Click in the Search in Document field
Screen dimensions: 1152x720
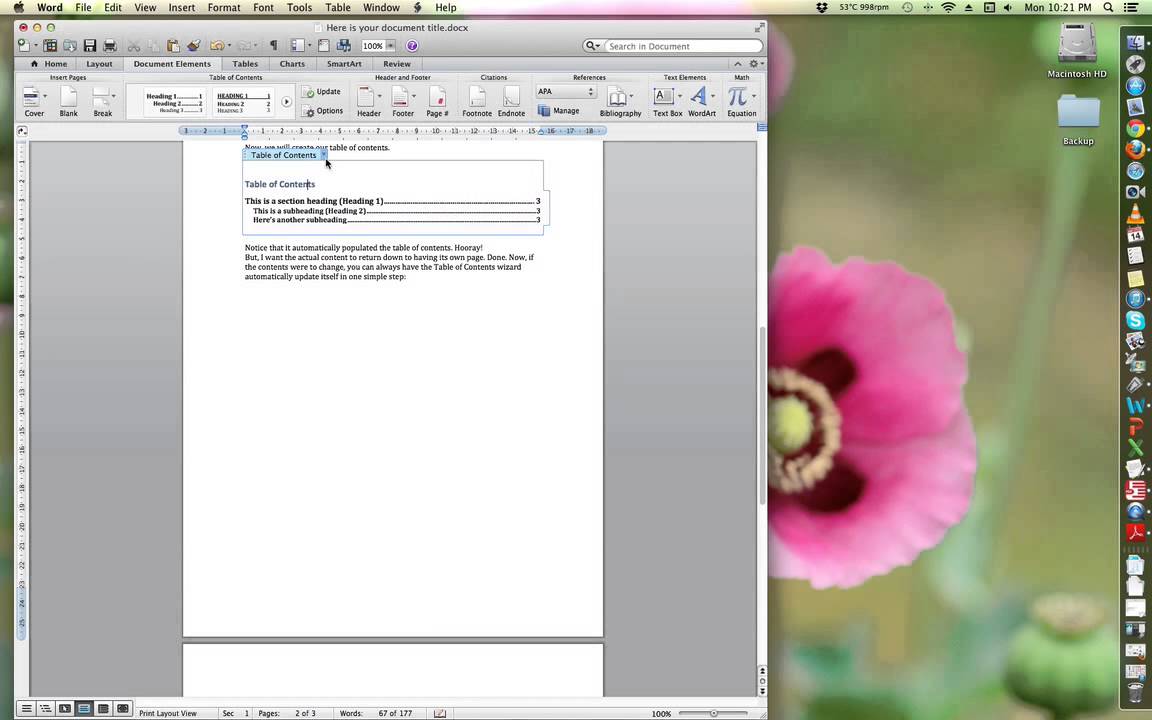(683, 46)
